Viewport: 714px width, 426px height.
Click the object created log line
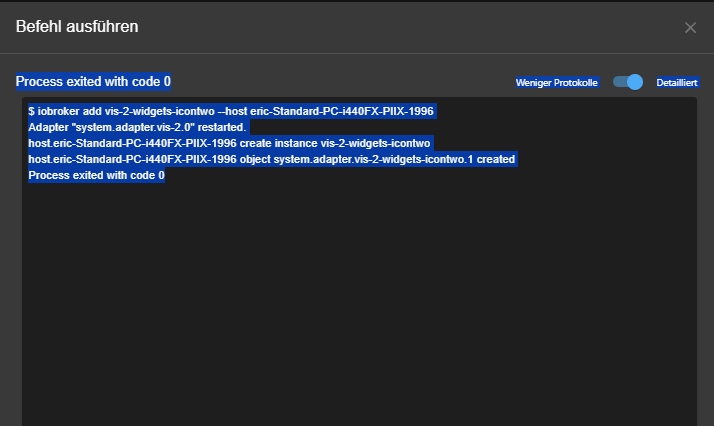tap(271, 159)
